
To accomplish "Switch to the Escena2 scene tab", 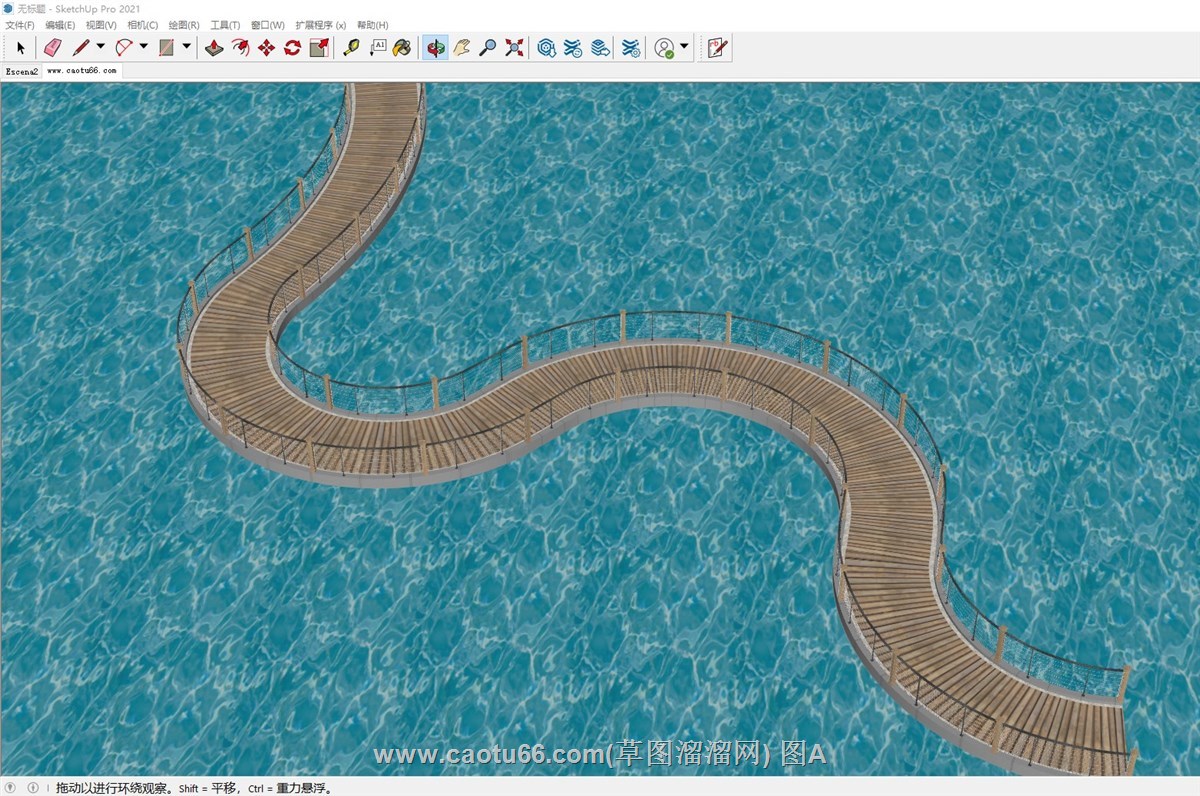I will [21, 71].
